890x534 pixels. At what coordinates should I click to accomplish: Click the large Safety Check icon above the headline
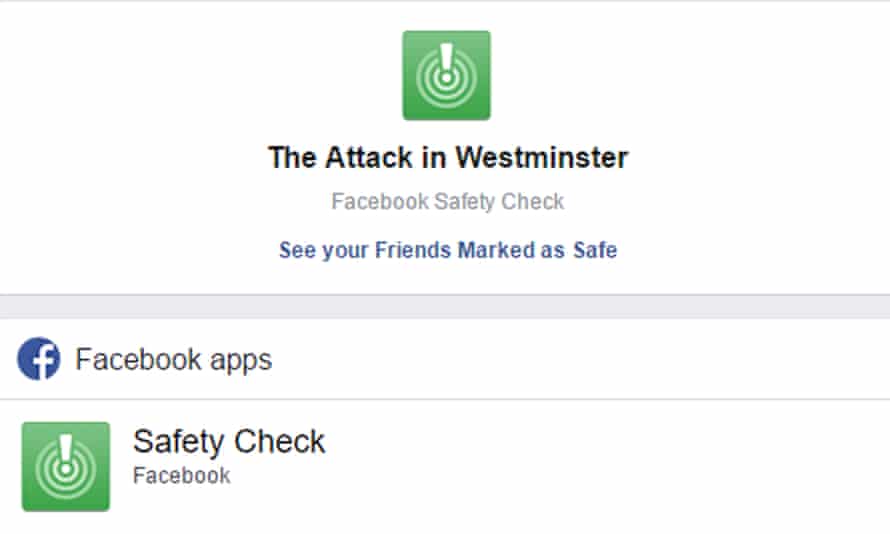[x=446, y=75]
